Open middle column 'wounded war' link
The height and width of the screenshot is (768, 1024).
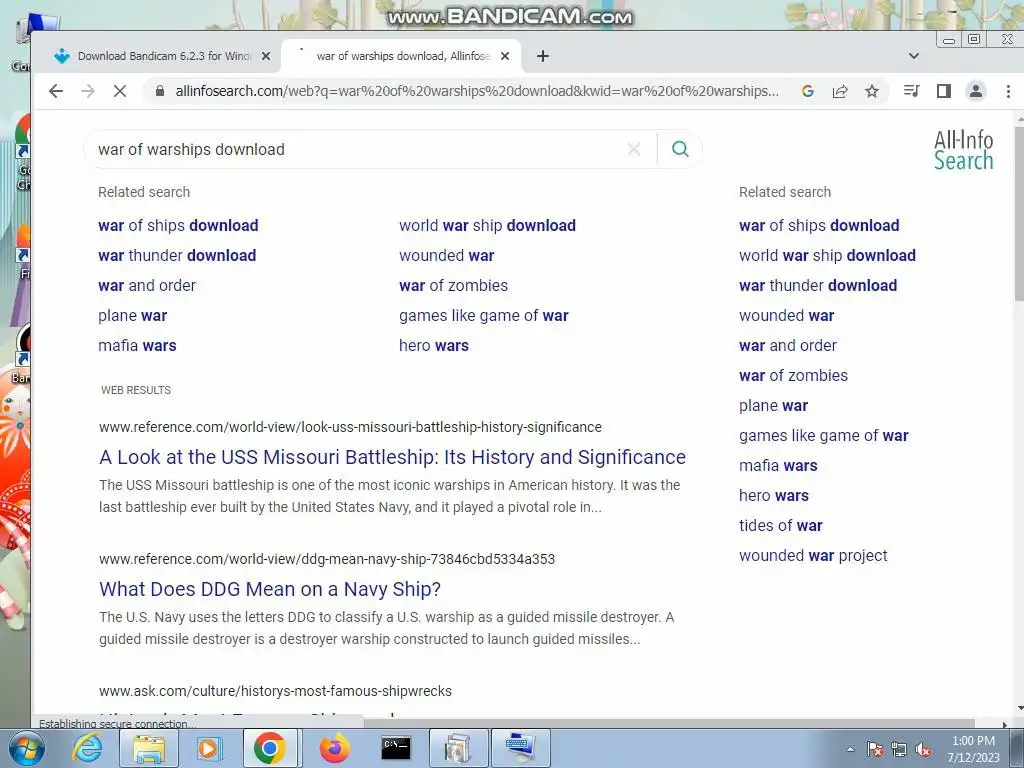click(x=447, y=255)
